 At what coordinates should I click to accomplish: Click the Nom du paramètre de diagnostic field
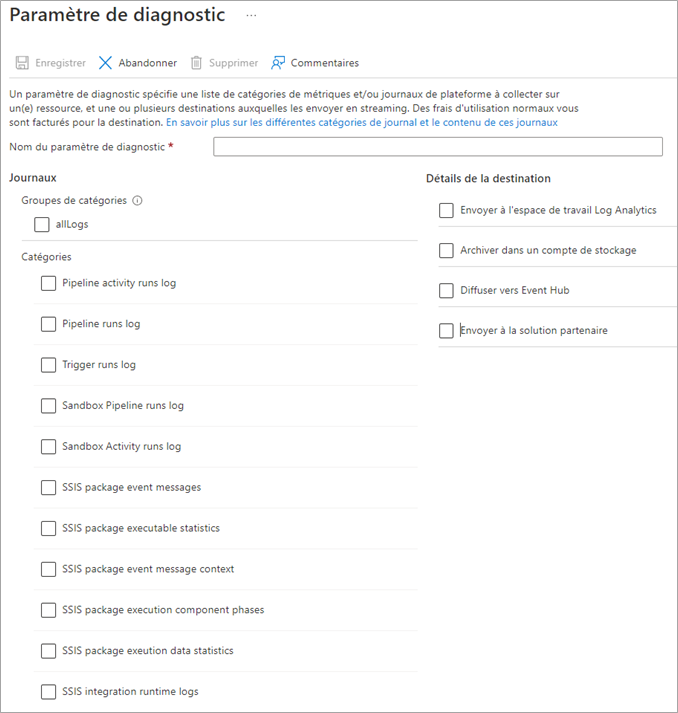click(438, 147)
